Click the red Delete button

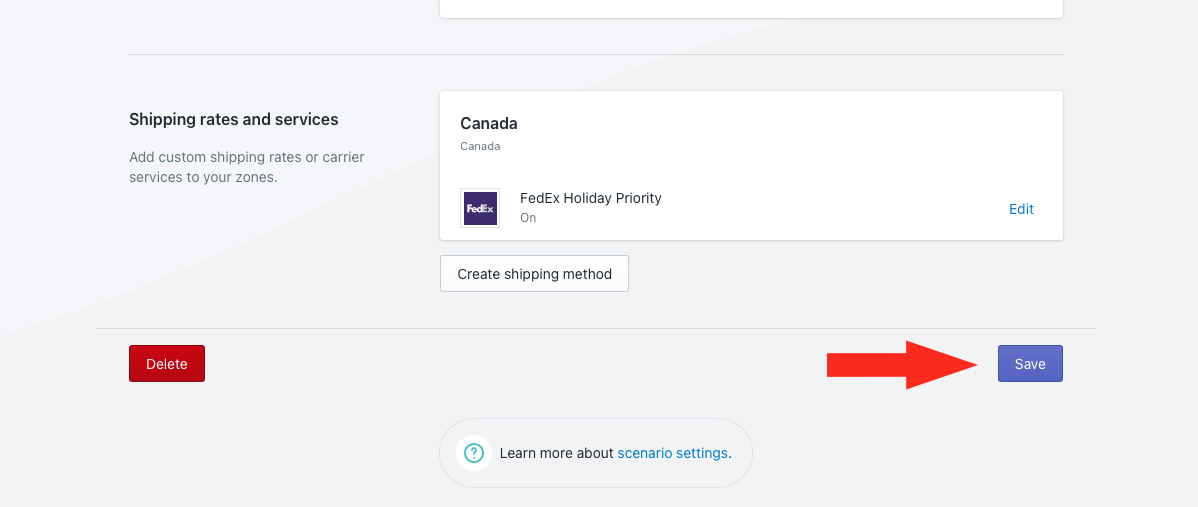click(x=167, y=364)
